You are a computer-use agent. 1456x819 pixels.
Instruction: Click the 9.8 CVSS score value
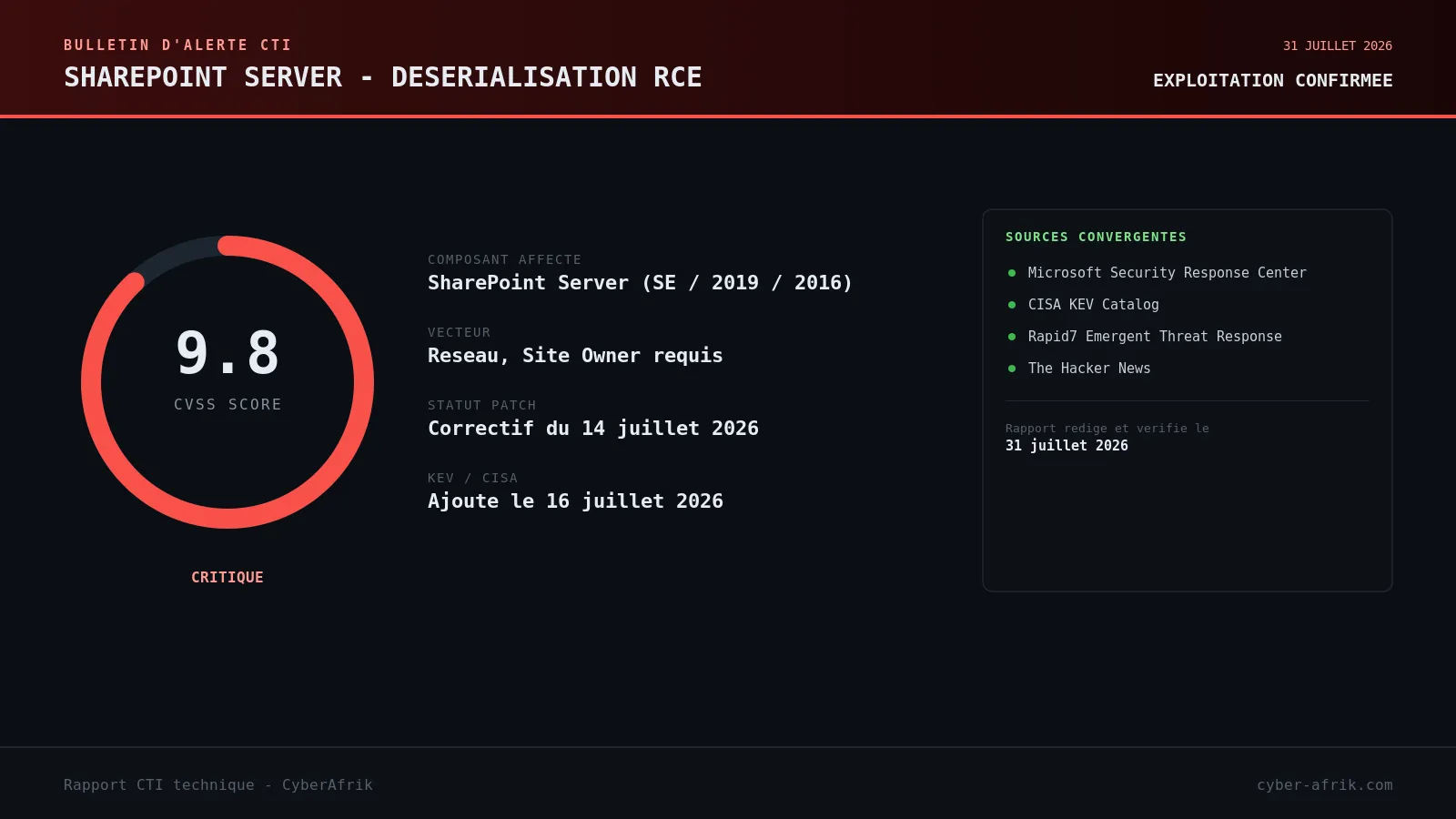pos(227,353)
